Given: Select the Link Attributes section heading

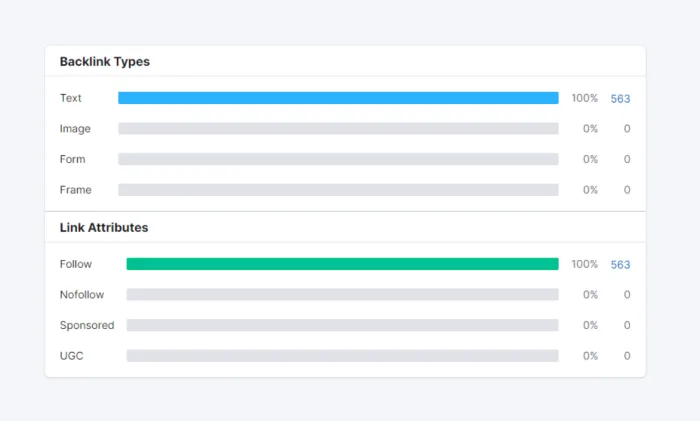Looking at the screenshot, I should click(x=103, y=228).
